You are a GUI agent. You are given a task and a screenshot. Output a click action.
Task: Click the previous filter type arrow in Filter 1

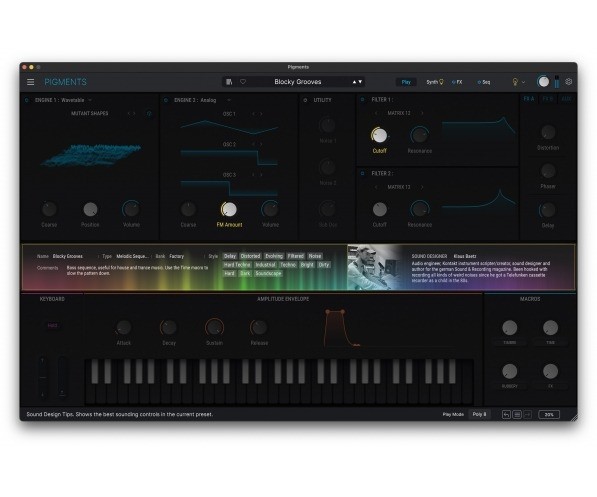376,113
